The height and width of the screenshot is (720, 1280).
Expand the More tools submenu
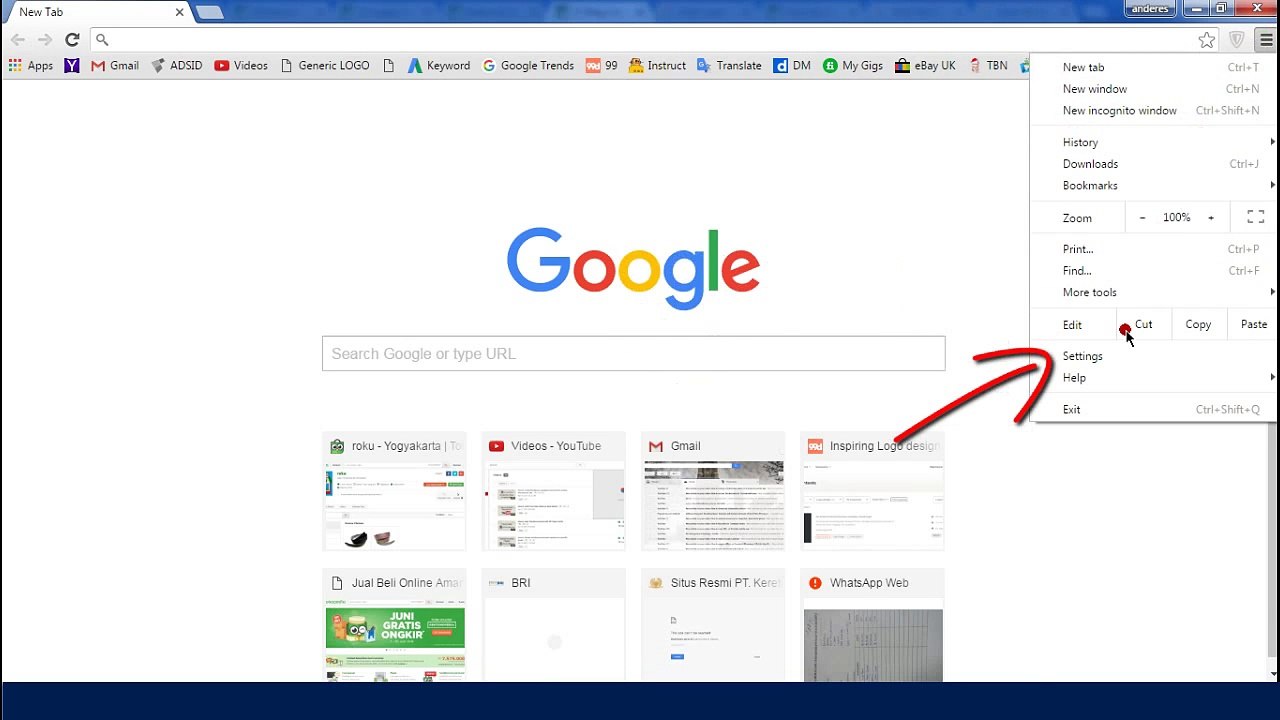click(1154, 293)
